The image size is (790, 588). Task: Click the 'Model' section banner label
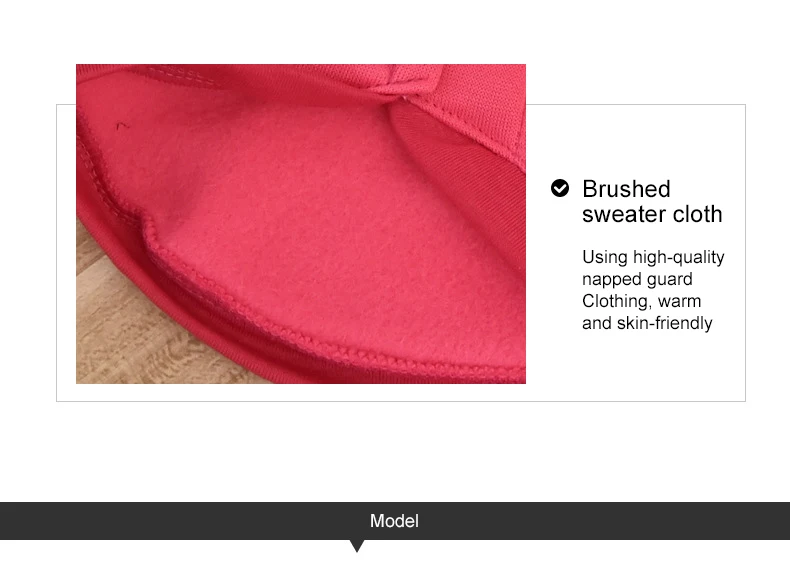(x=394, y=521)
